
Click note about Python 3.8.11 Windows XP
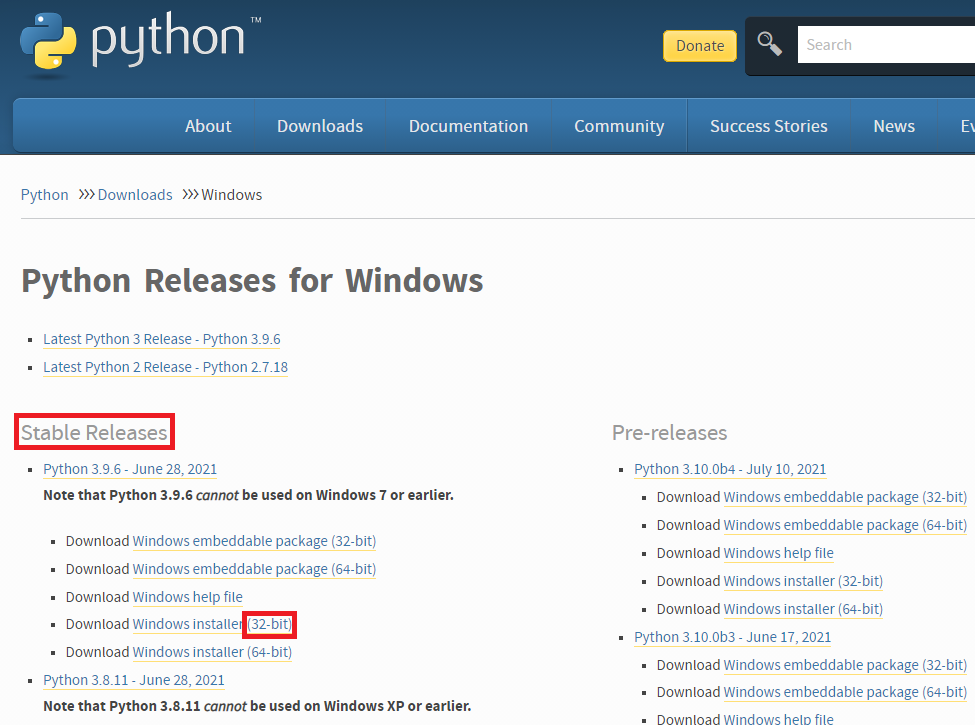(257, 706)
